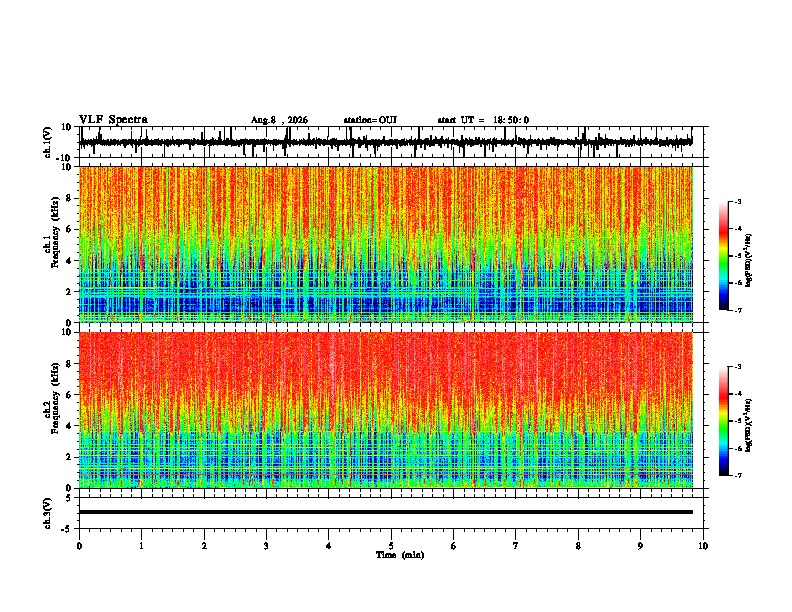The height and width of the screenshot is (612, 792).
Task: Click the '-7' label on ch.2 color scale
Action: click(738, 475)
